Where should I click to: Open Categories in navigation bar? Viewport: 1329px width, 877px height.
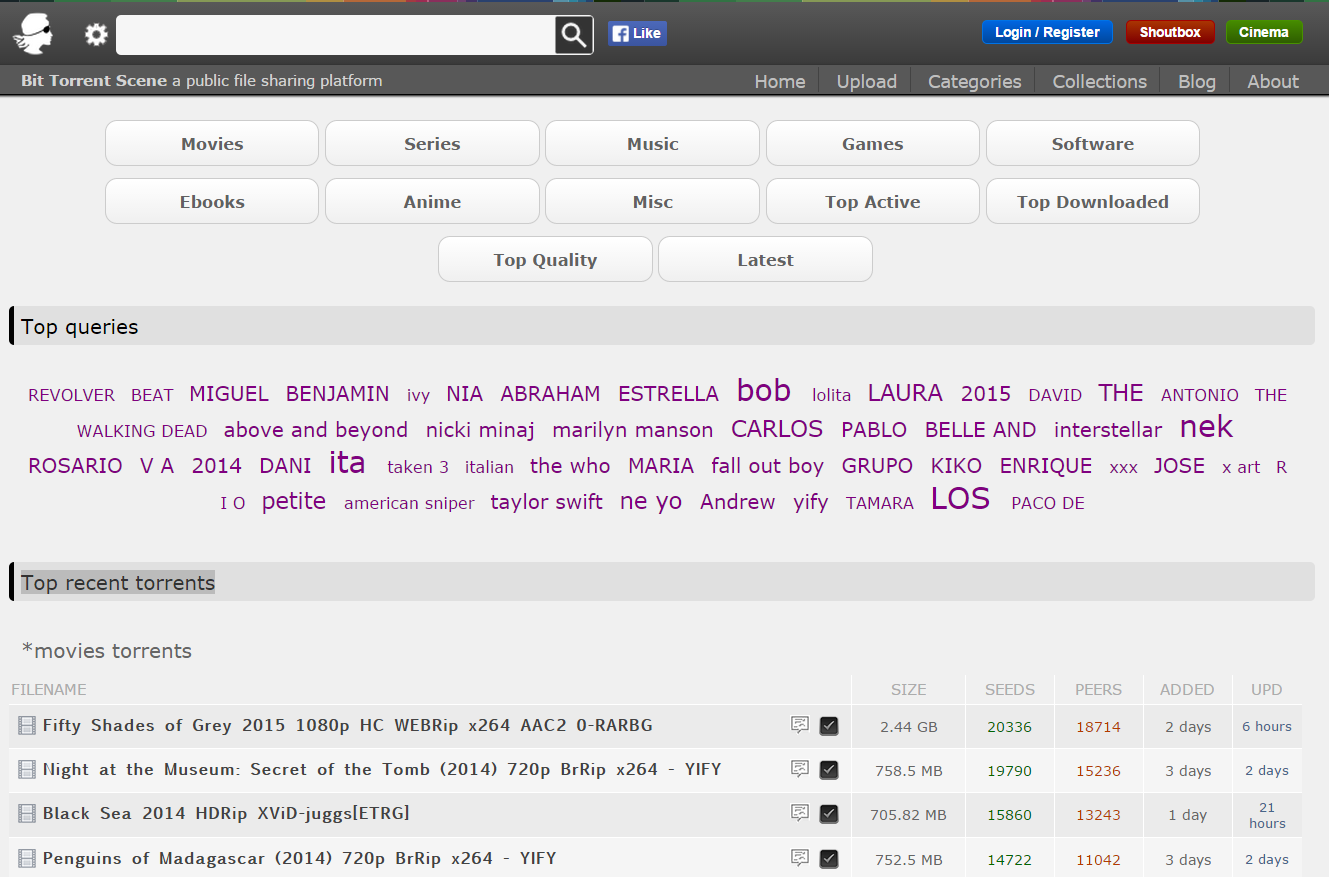[975, 82]
